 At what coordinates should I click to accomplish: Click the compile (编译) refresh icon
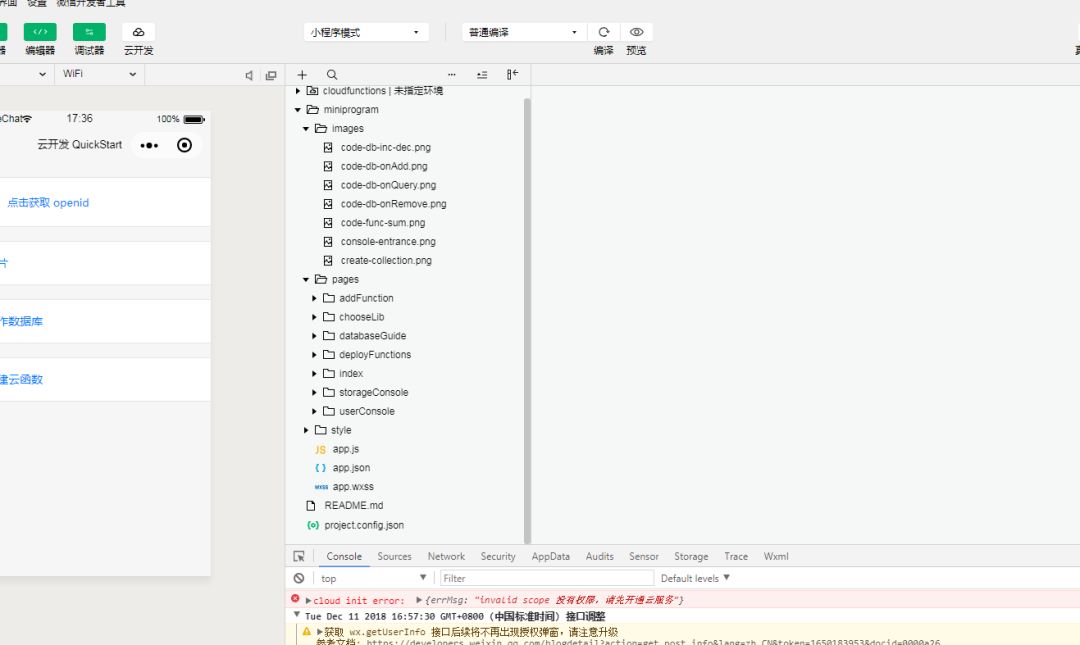point(604,32)
